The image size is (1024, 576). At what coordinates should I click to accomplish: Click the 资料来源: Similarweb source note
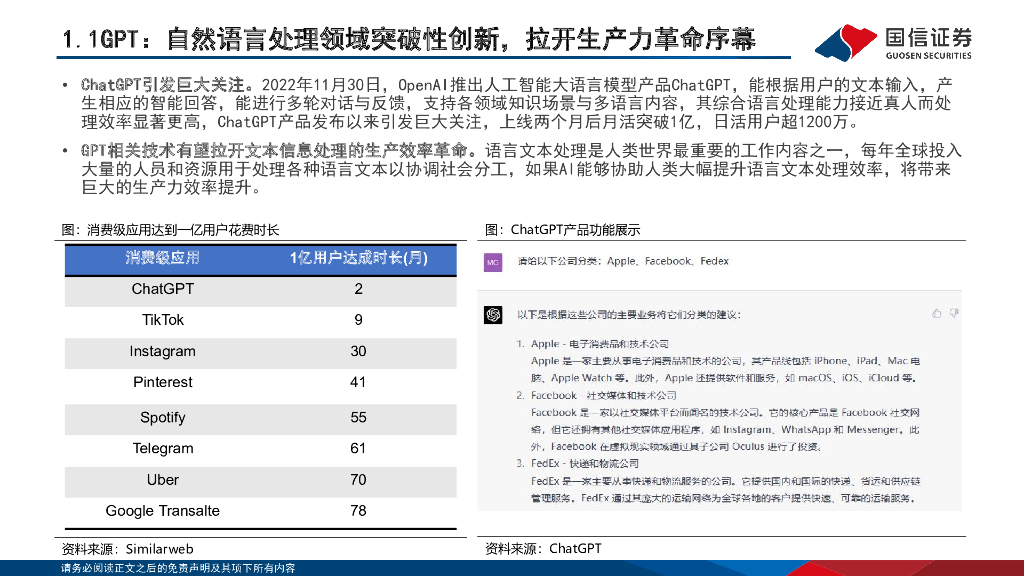pyautogui.click(x=127, y=549)
